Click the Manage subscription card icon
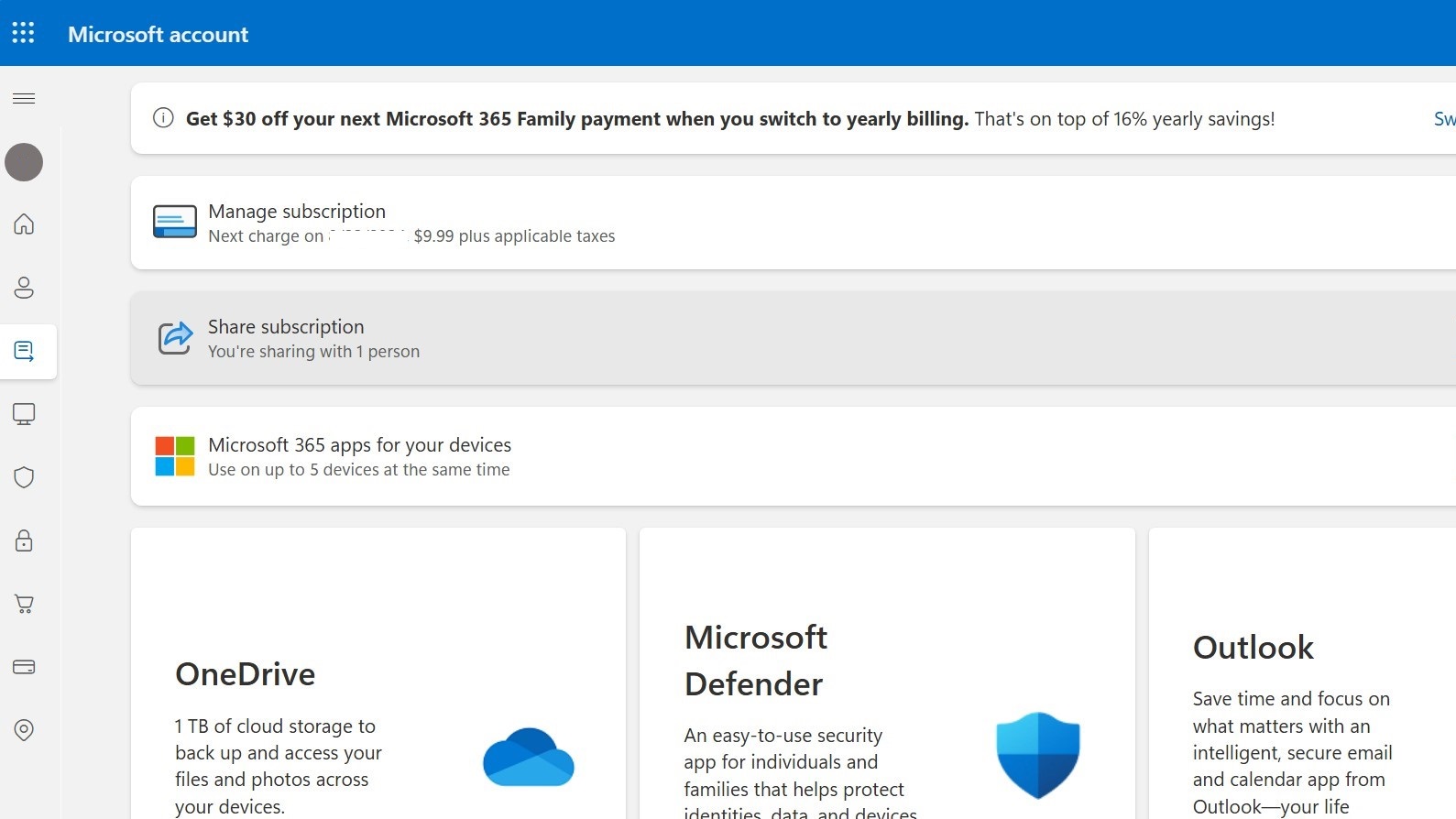Viewport: 1456px width, 819px height. coord(174,222)
